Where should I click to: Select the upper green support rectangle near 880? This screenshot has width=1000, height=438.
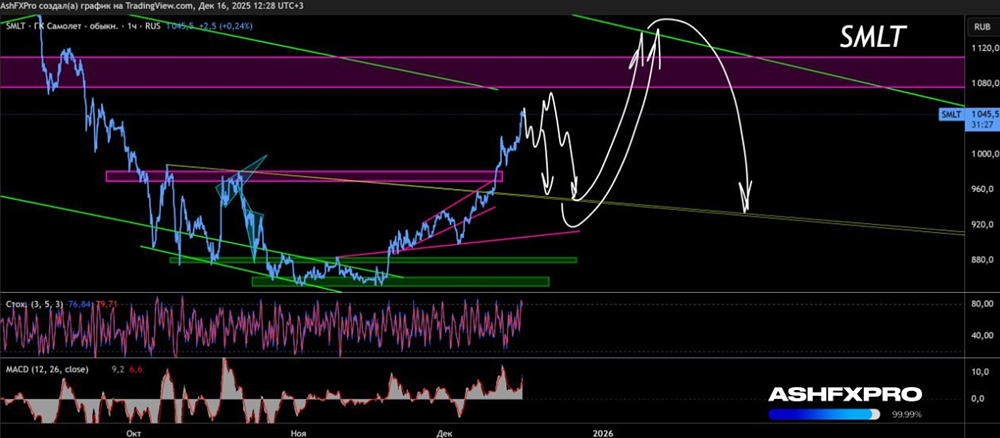(373, 260)
